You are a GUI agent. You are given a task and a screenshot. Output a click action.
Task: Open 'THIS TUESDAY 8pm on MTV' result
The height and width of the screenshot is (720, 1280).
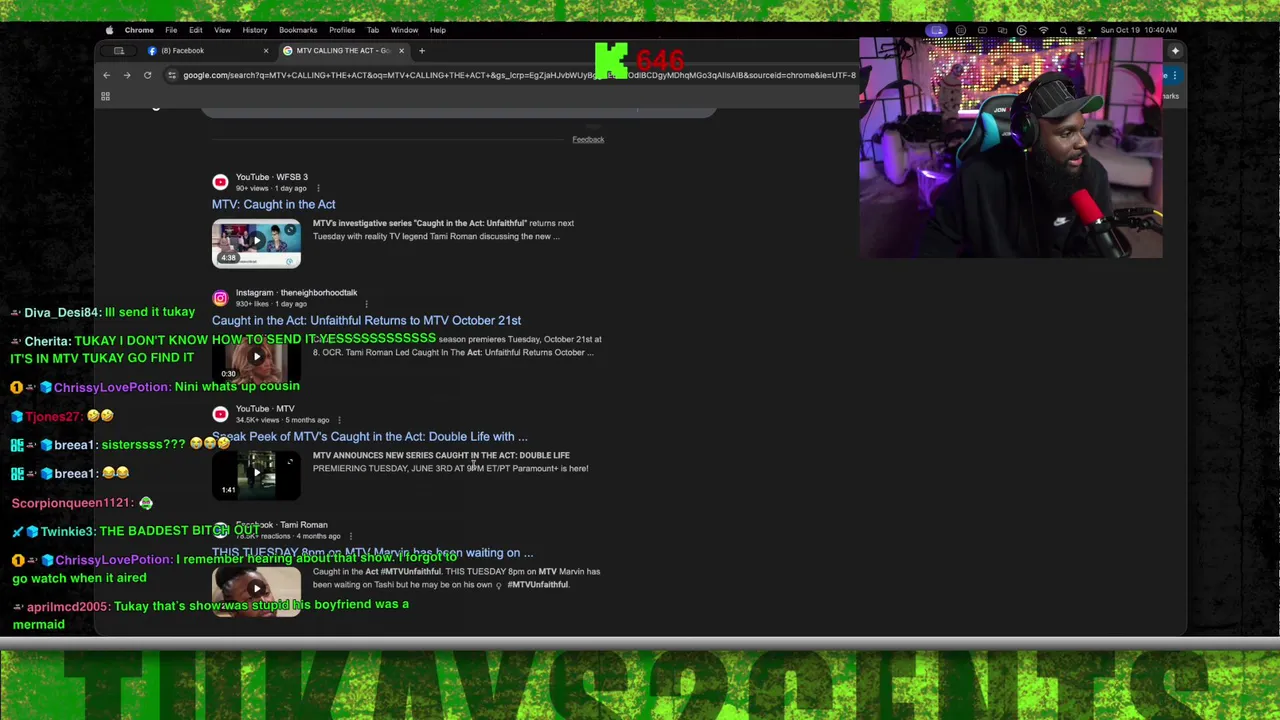pos(372,552)
